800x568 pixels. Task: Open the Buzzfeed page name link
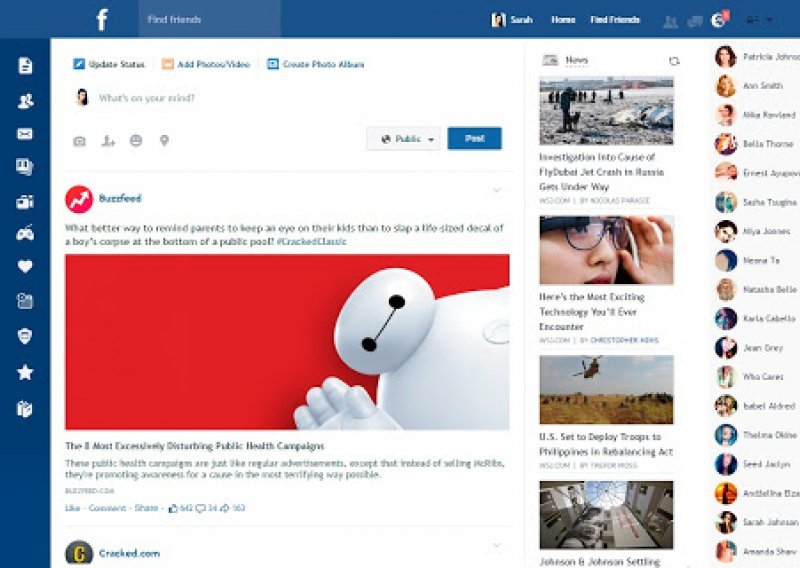click(x=120, y=199)
